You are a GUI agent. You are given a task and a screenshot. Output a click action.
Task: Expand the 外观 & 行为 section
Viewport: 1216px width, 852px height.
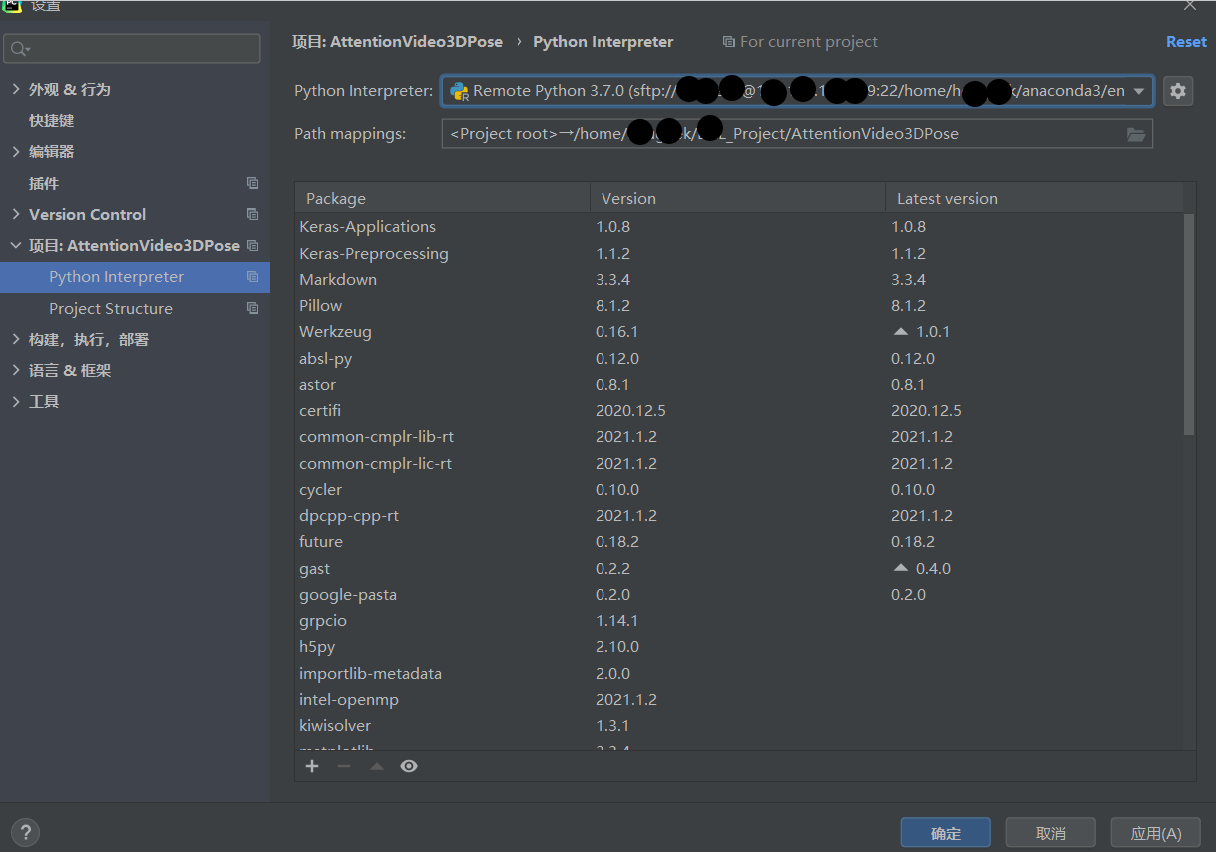tap(15, 89)
